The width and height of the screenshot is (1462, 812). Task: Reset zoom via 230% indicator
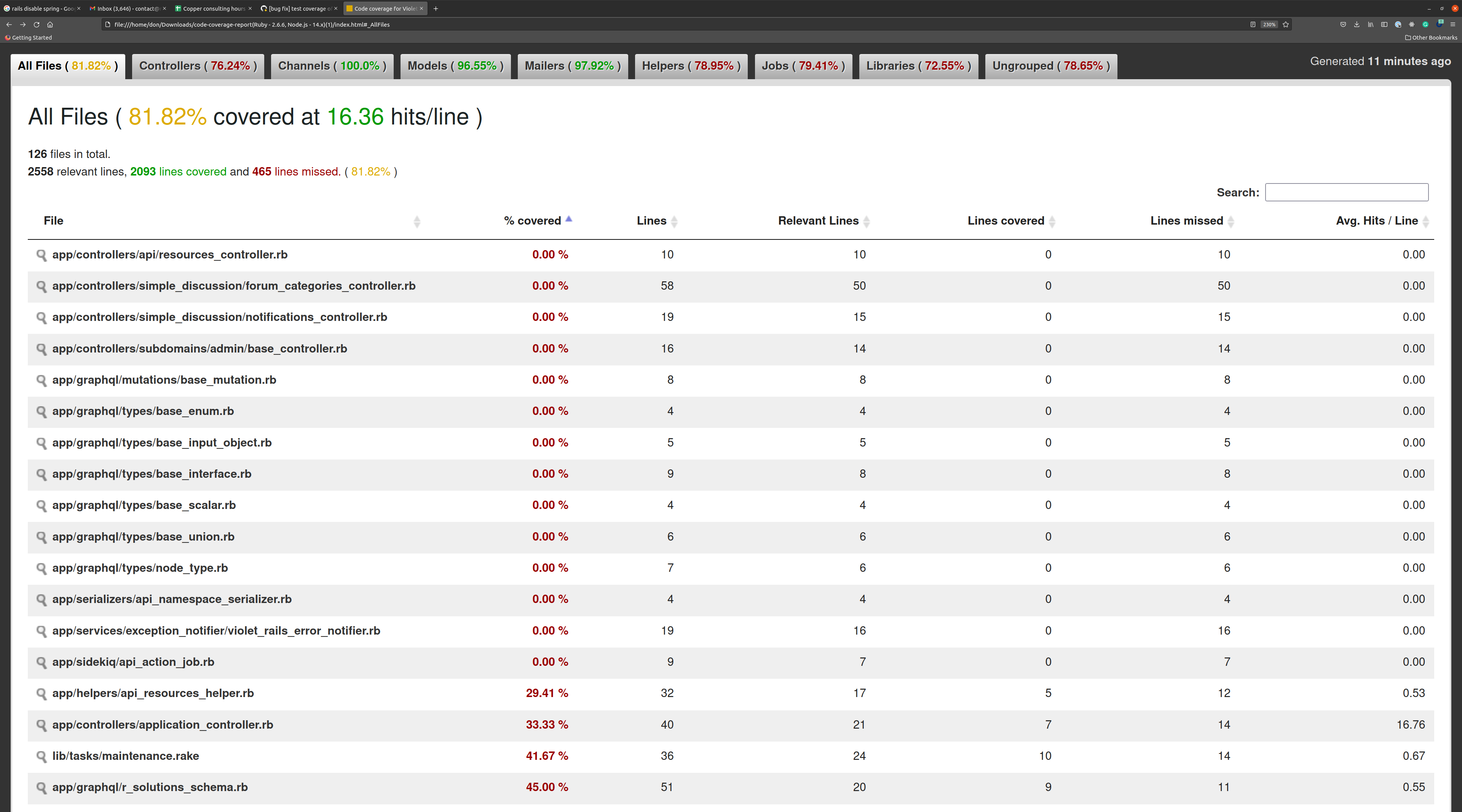tap(1269, 24)
